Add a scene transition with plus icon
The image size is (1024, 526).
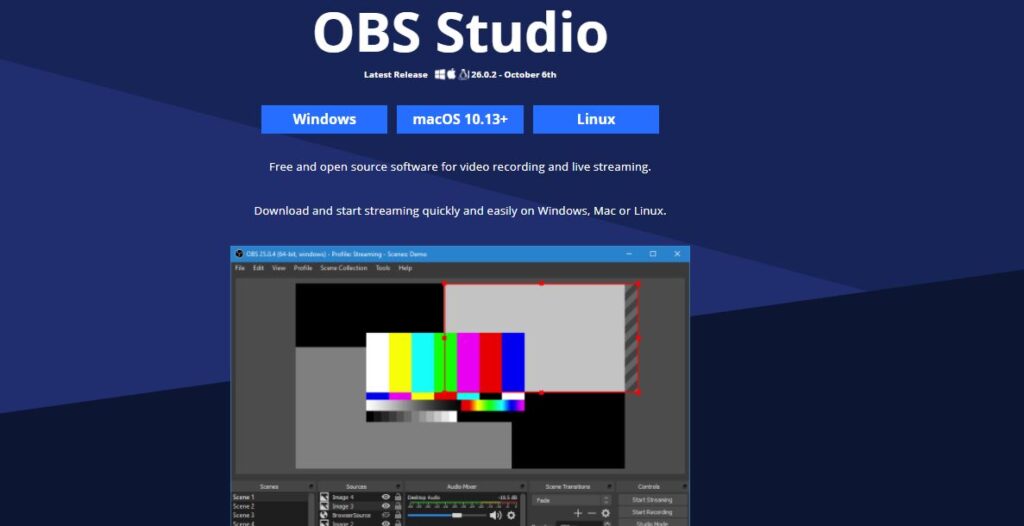coord(577,513)
